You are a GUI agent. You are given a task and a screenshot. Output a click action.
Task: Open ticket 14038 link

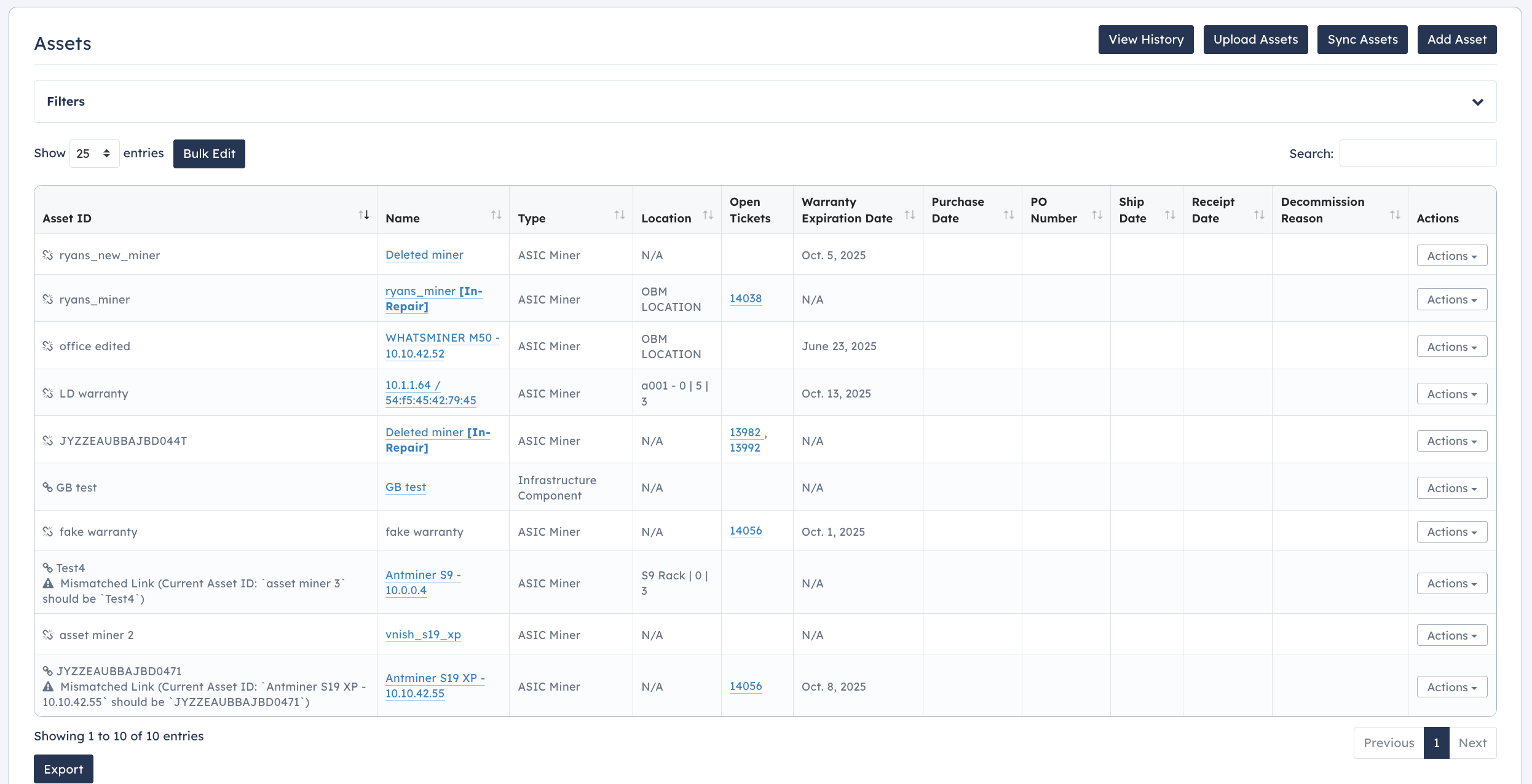[745, 299]
